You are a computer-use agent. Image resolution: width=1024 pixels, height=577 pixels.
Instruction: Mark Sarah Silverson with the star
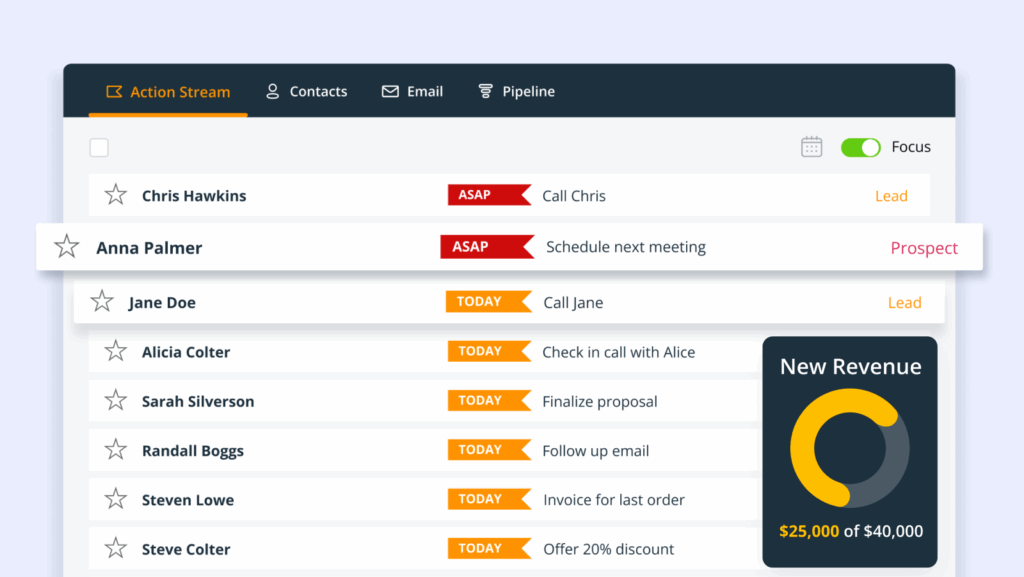pyautogui.click(x=116, y=401)
